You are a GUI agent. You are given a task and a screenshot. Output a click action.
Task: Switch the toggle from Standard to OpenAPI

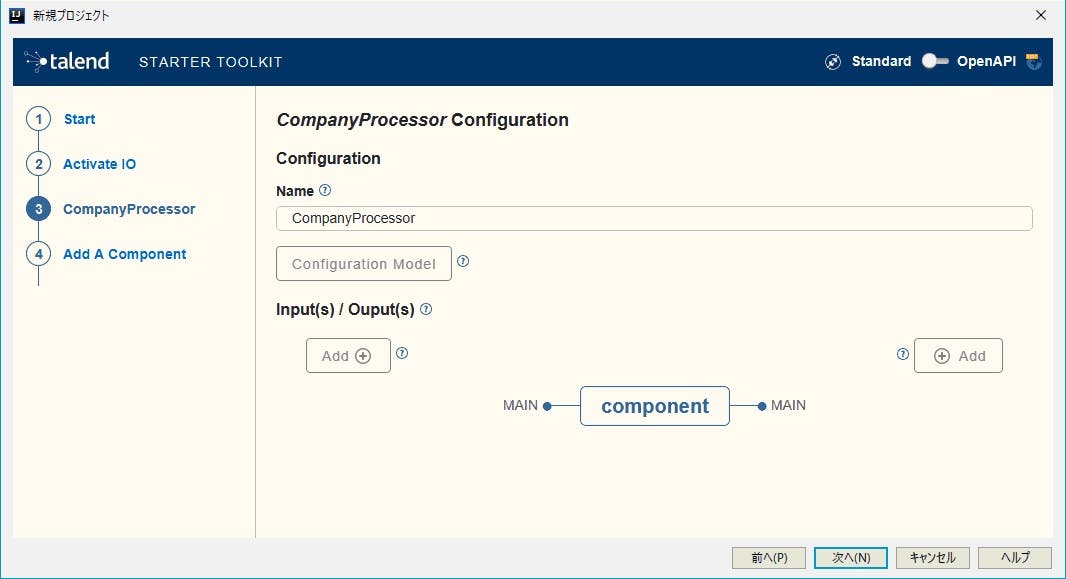(x=934, y=61)
